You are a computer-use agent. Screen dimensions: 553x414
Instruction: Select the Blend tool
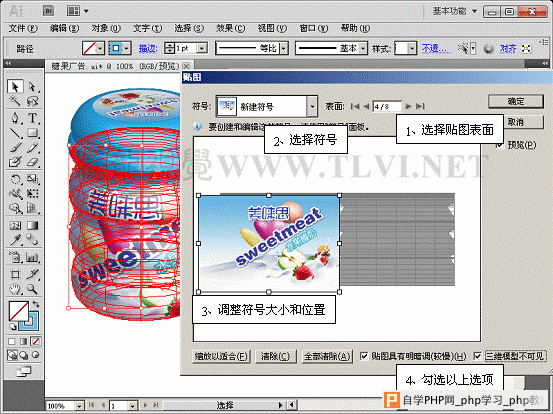[32, 240]
